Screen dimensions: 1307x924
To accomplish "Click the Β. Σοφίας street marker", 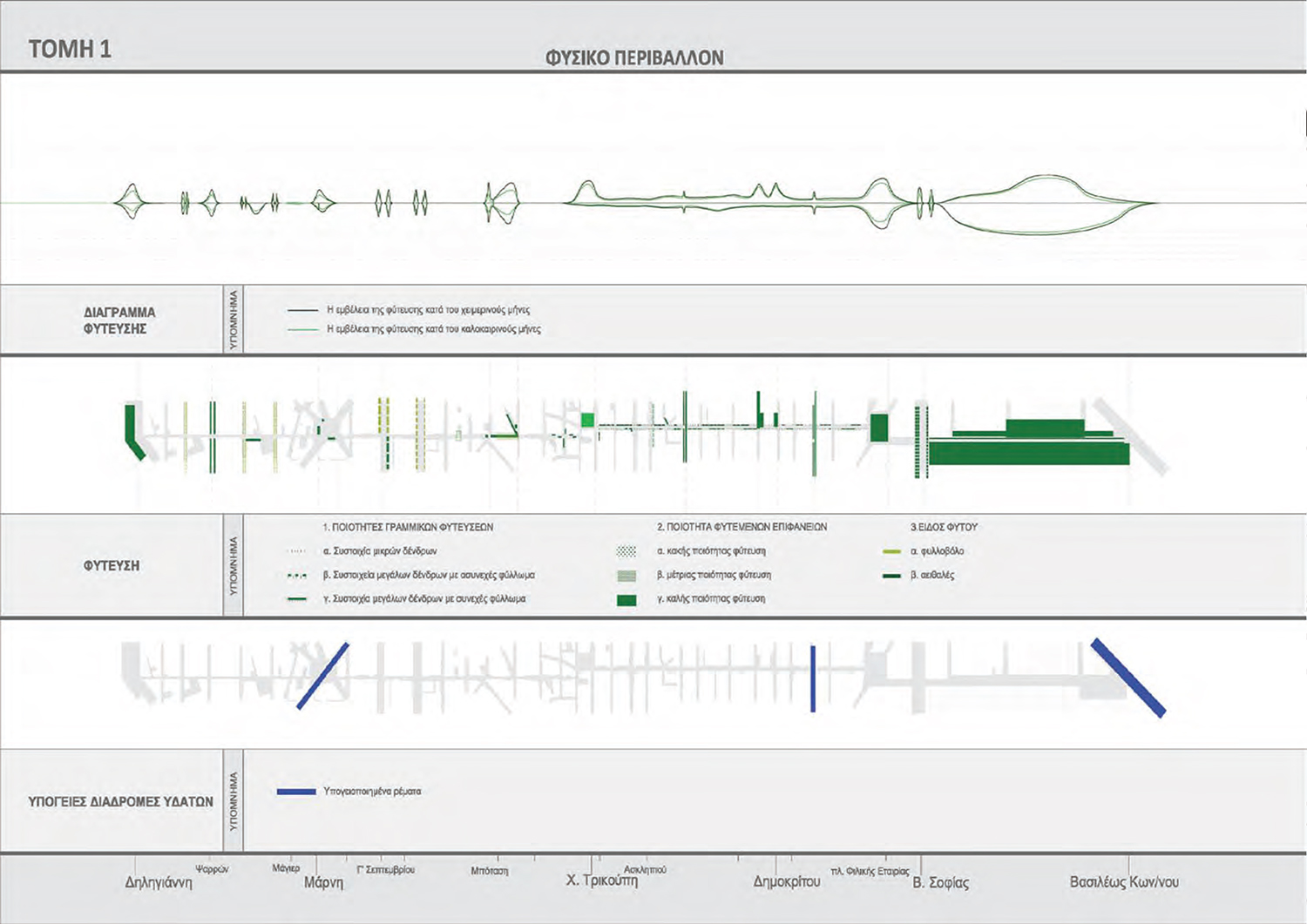I will click(940, 882).
